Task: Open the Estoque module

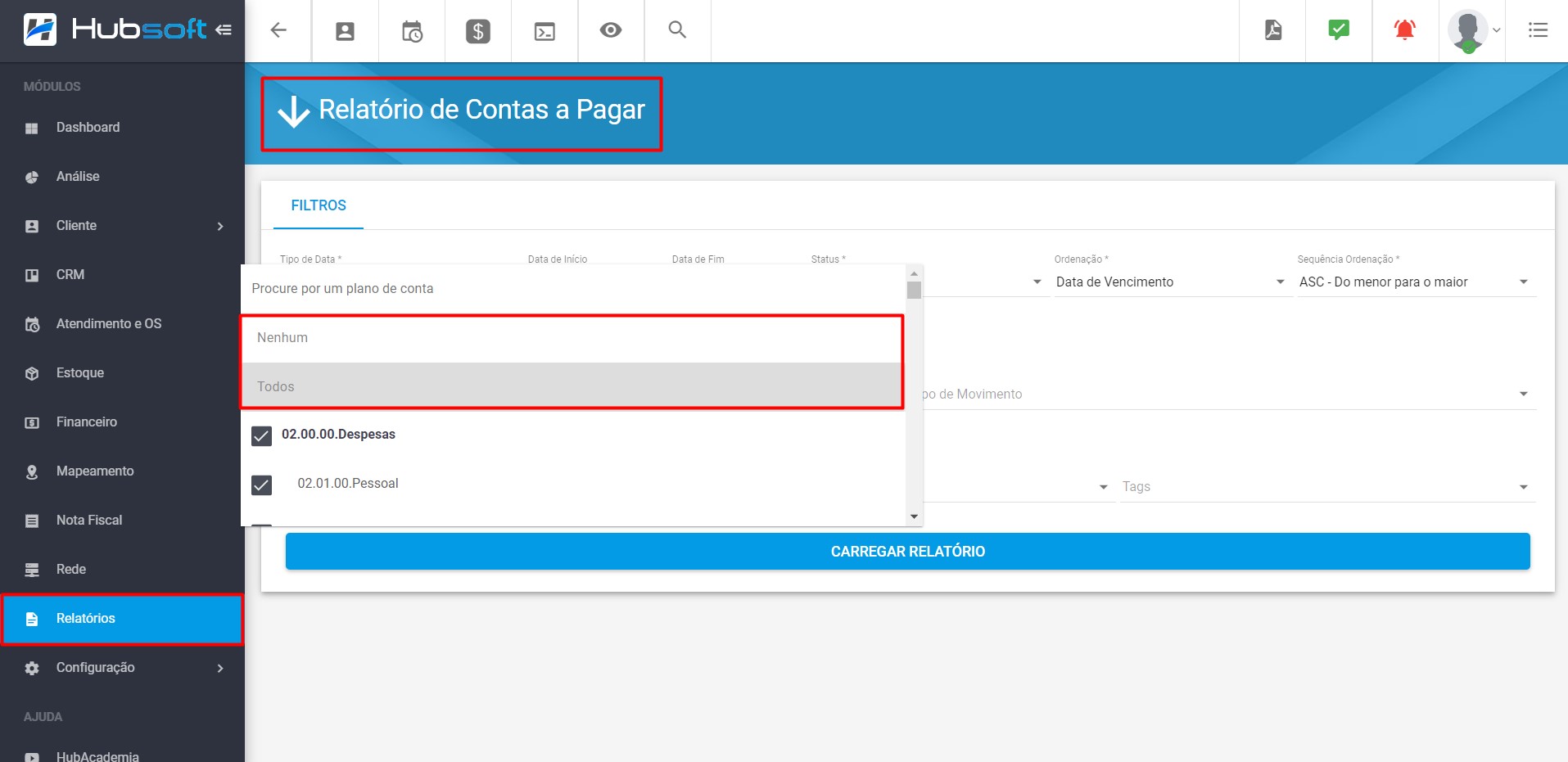Action: point(123,373)
